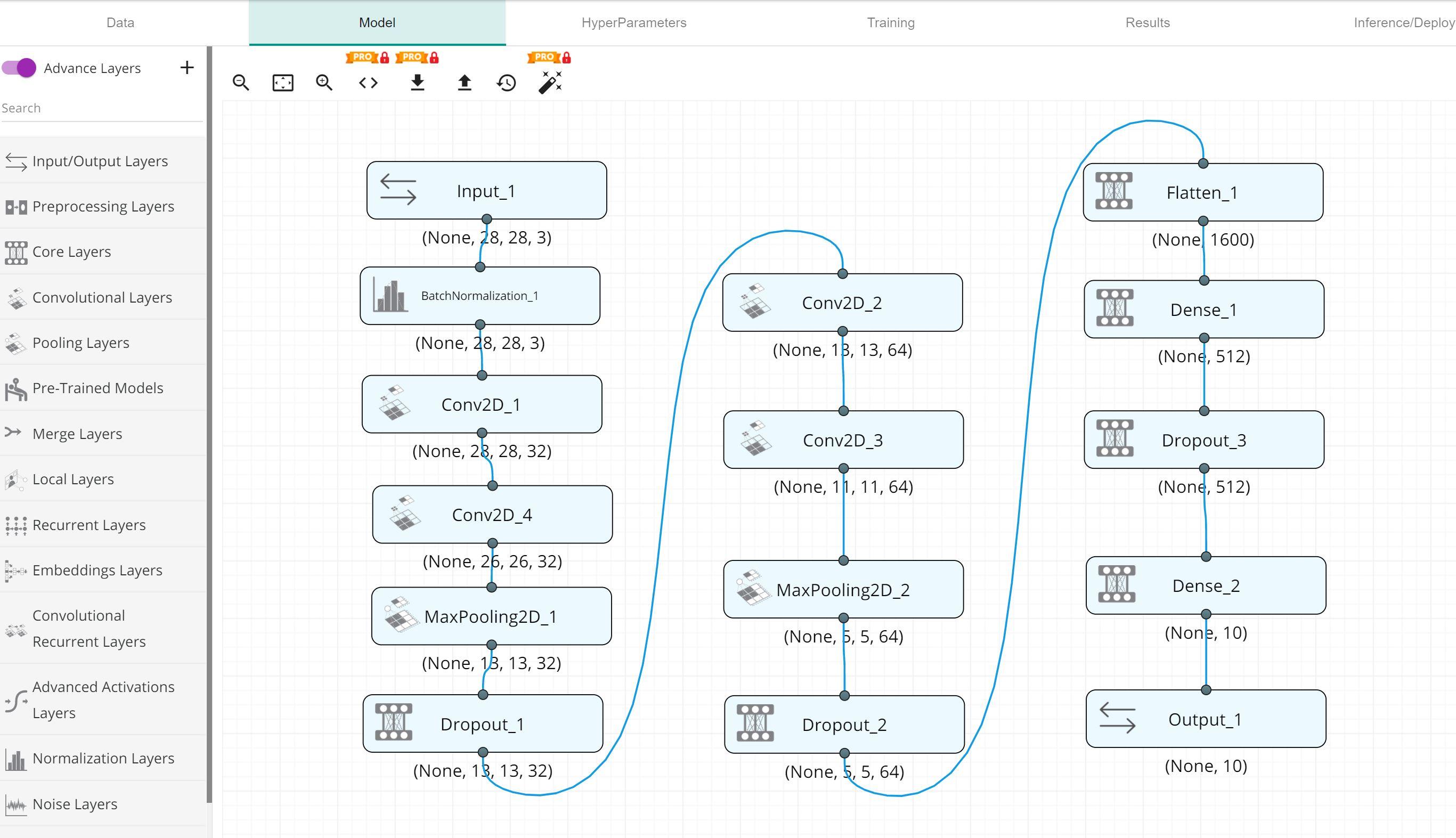1456x838 pixels.
Task: Select the Dropout_3 layer node
Action: tap(1203, 440)
